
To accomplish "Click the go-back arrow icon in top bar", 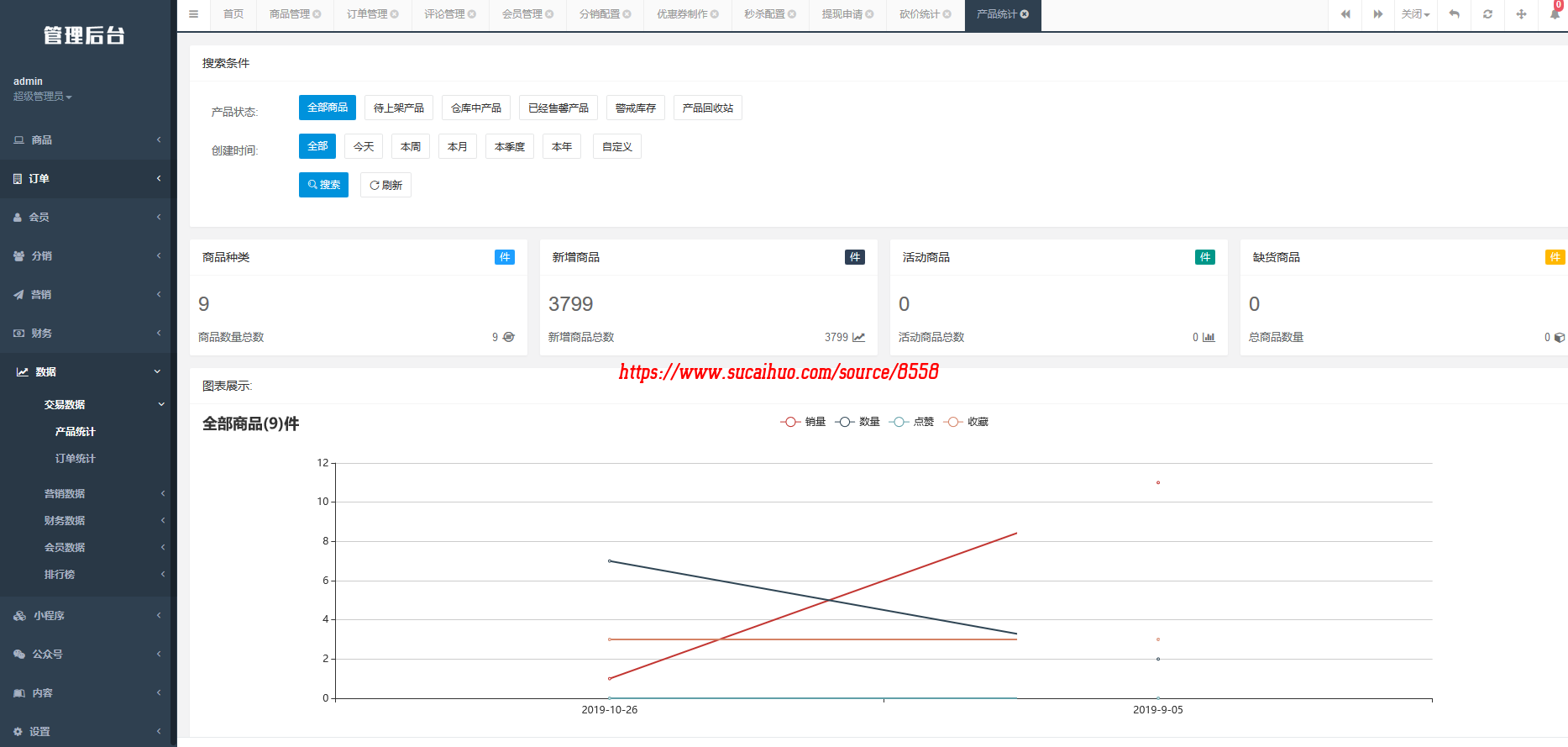I will click(1454, 14).
